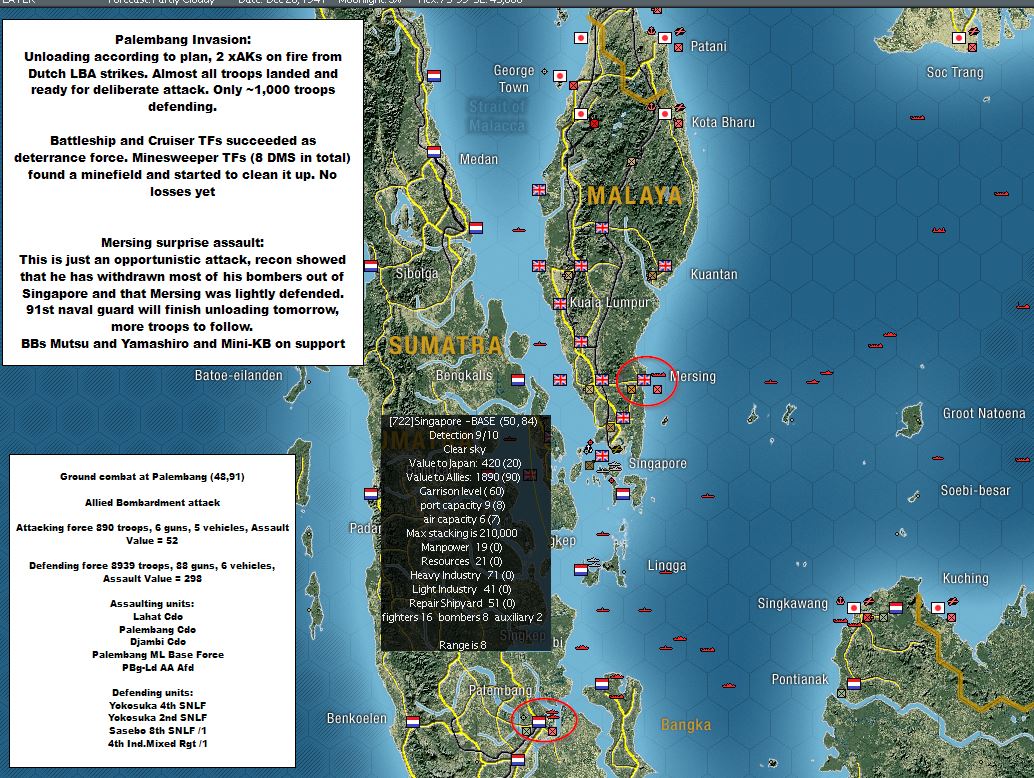The image size is (1034, 778).
Task: Click the British flag base at Kuantan
Action: coord(665,266)
